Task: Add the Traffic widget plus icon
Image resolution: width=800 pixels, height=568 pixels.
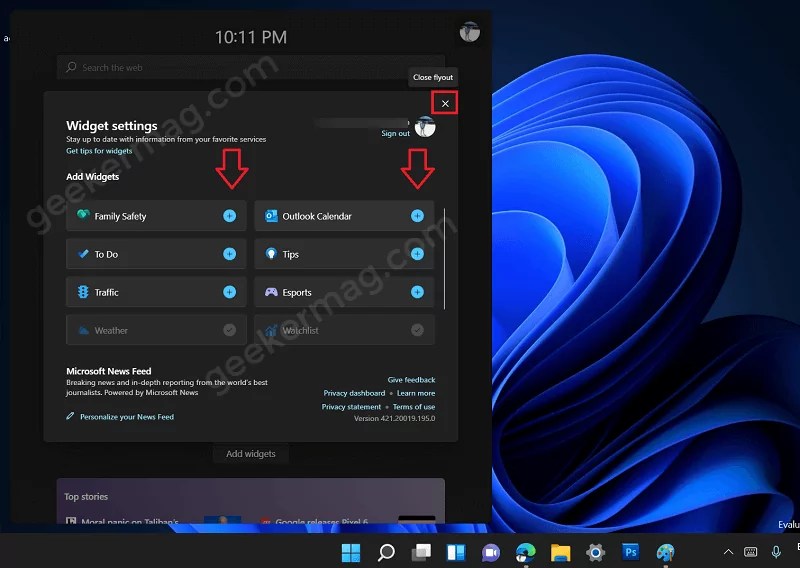Action: click(230, 292)
